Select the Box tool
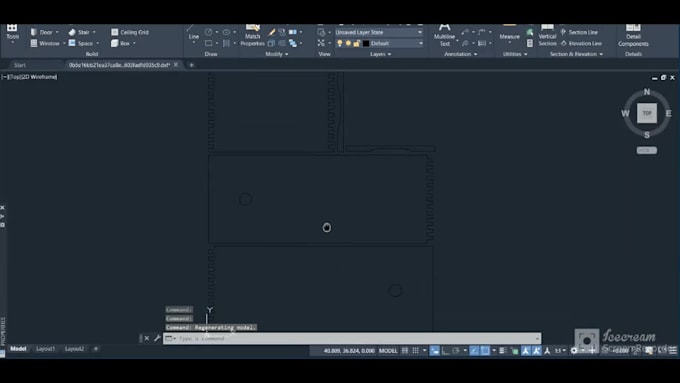The height and width of the screenshot is (383, 680). [x=120, y=43]
